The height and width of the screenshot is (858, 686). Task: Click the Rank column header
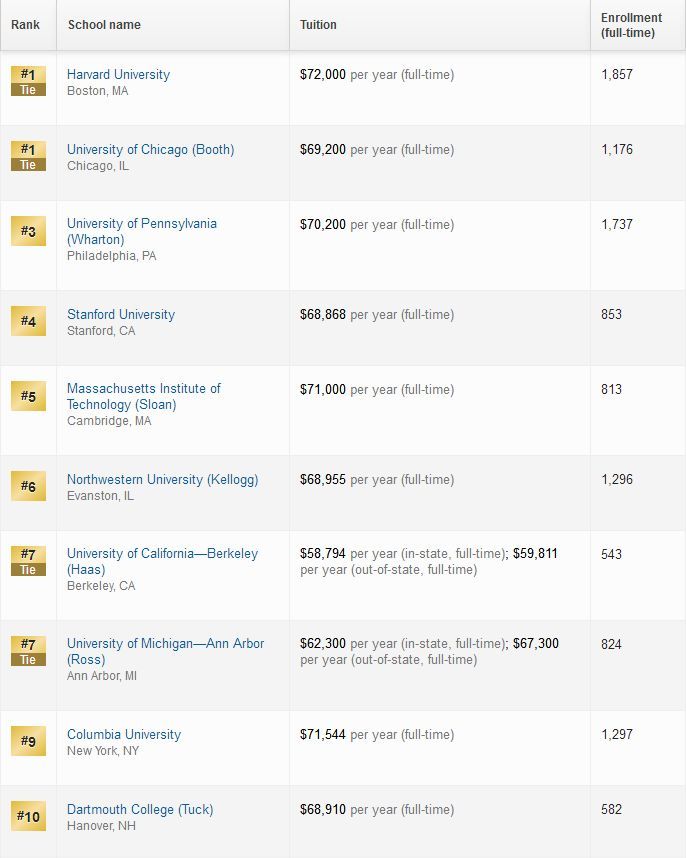(25, 25)
